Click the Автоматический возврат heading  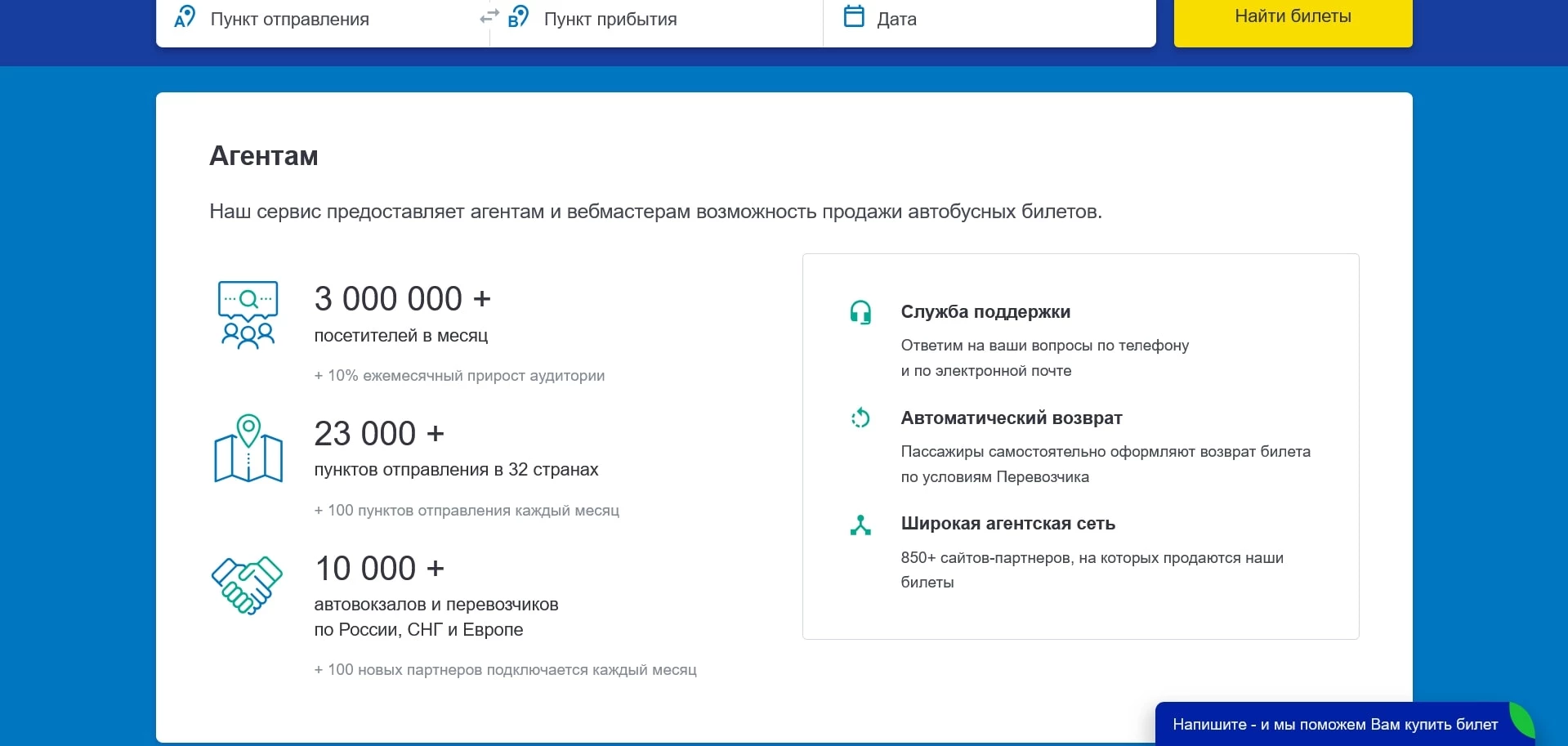(1011, 418)
